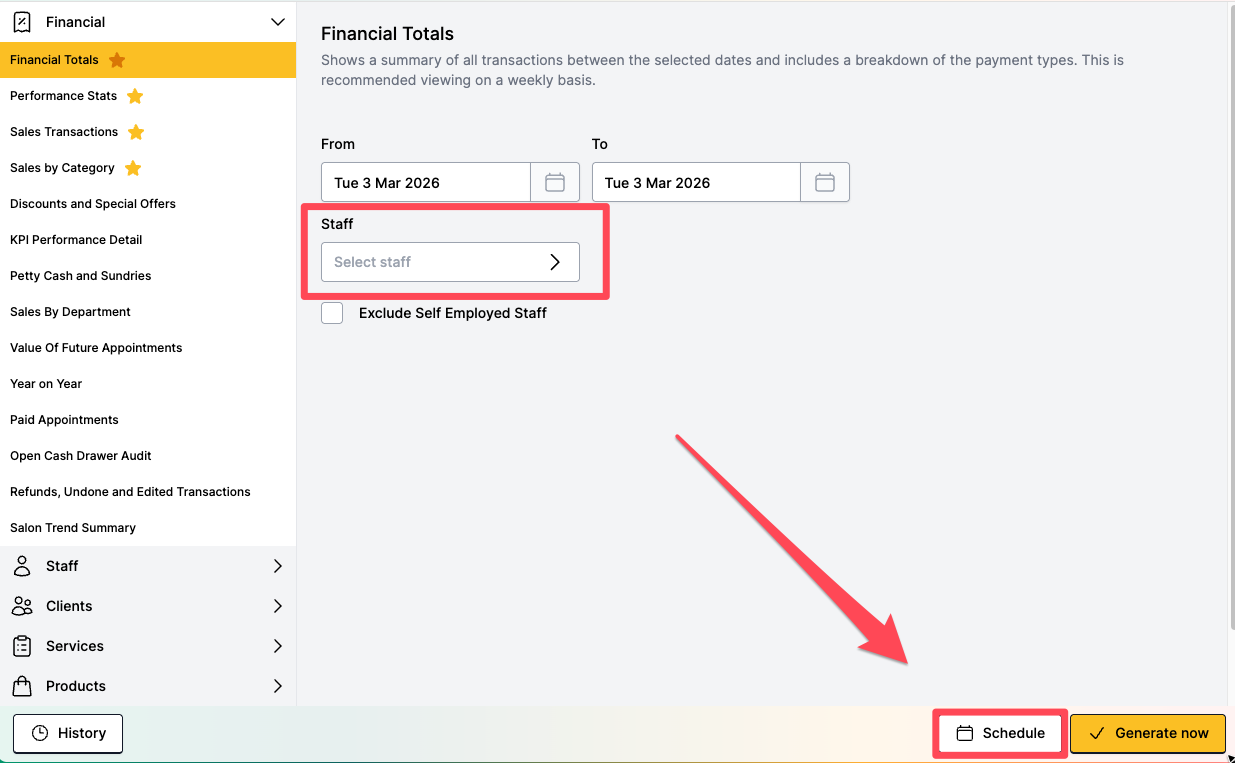Image resolution: width=1235 pixels, height=763 pixels.
Task: Click the Clients group people icon
Action: pyautogui.click(x=22, y=606)
